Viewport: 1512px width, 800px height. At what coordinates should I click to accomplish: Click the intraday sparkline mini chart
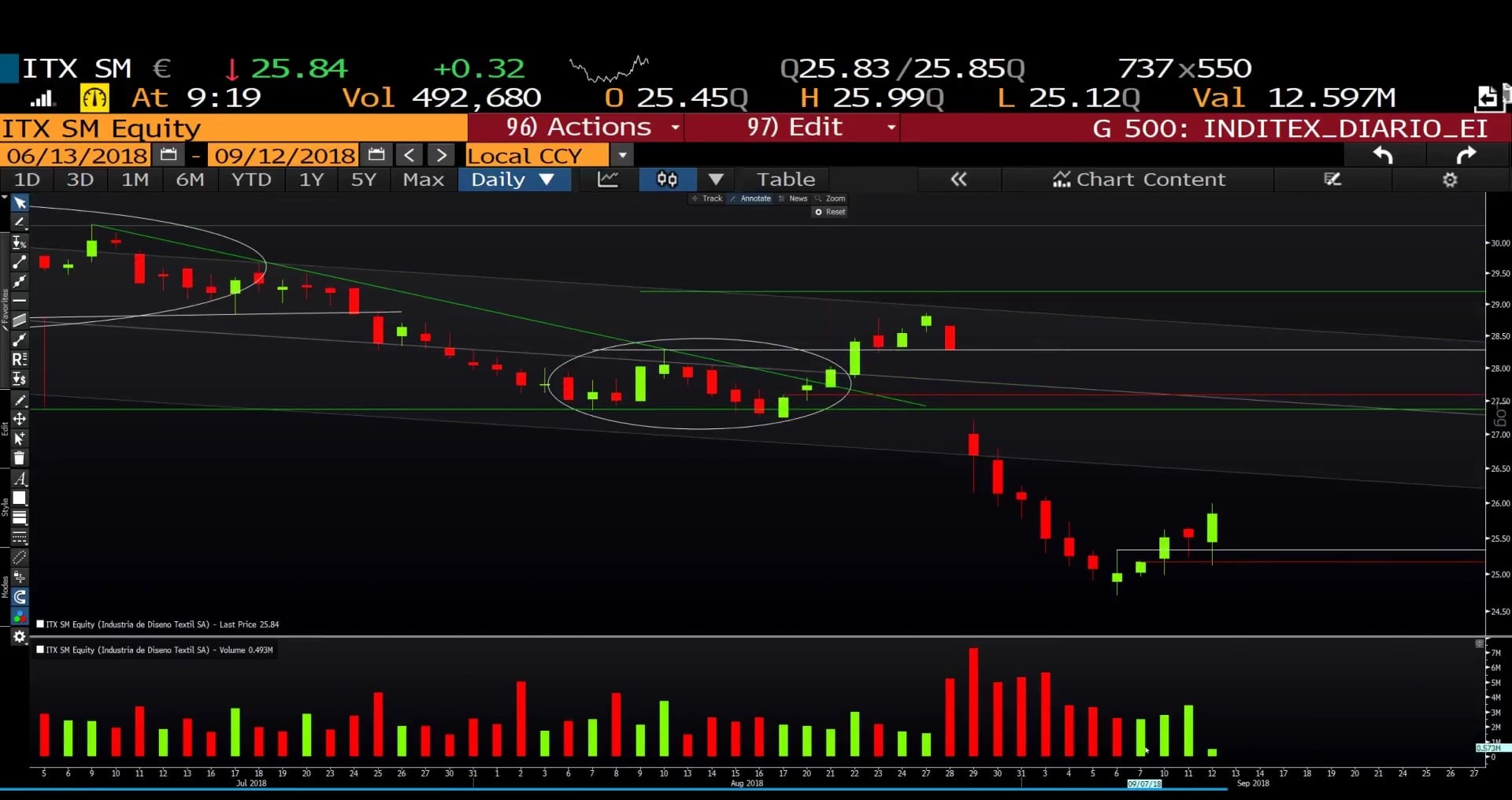(x=609, y=69)
